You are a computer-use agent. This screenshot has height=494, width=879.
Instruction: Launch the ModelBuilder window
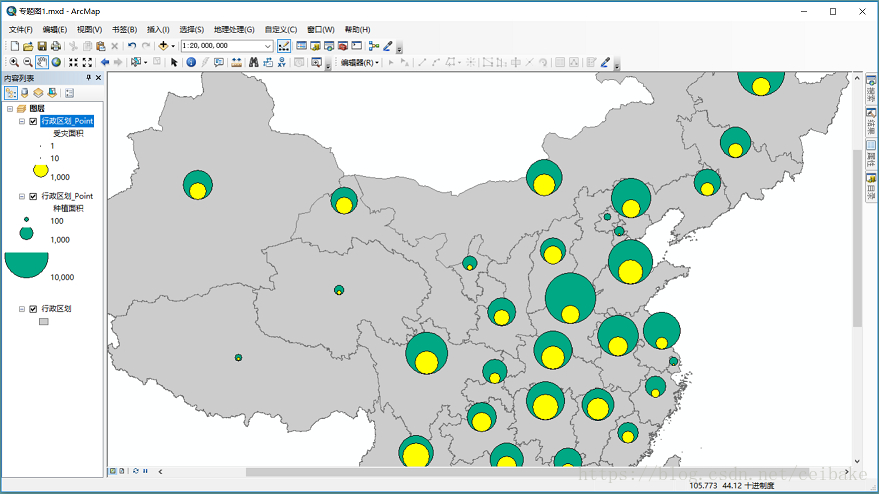374,46
